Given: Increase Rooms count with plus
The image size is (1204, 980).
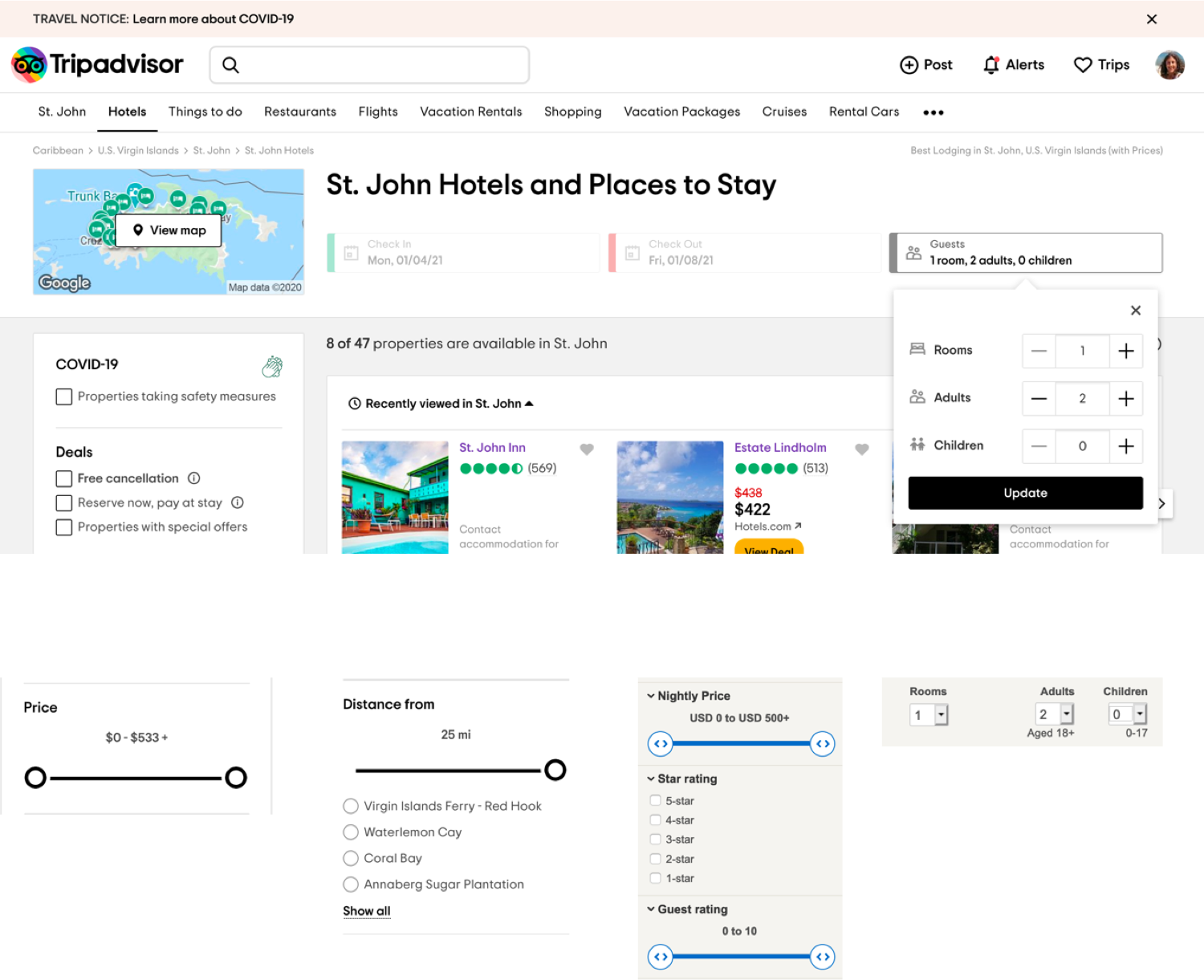Looking at the screenshot, I should pos(1125,351).
